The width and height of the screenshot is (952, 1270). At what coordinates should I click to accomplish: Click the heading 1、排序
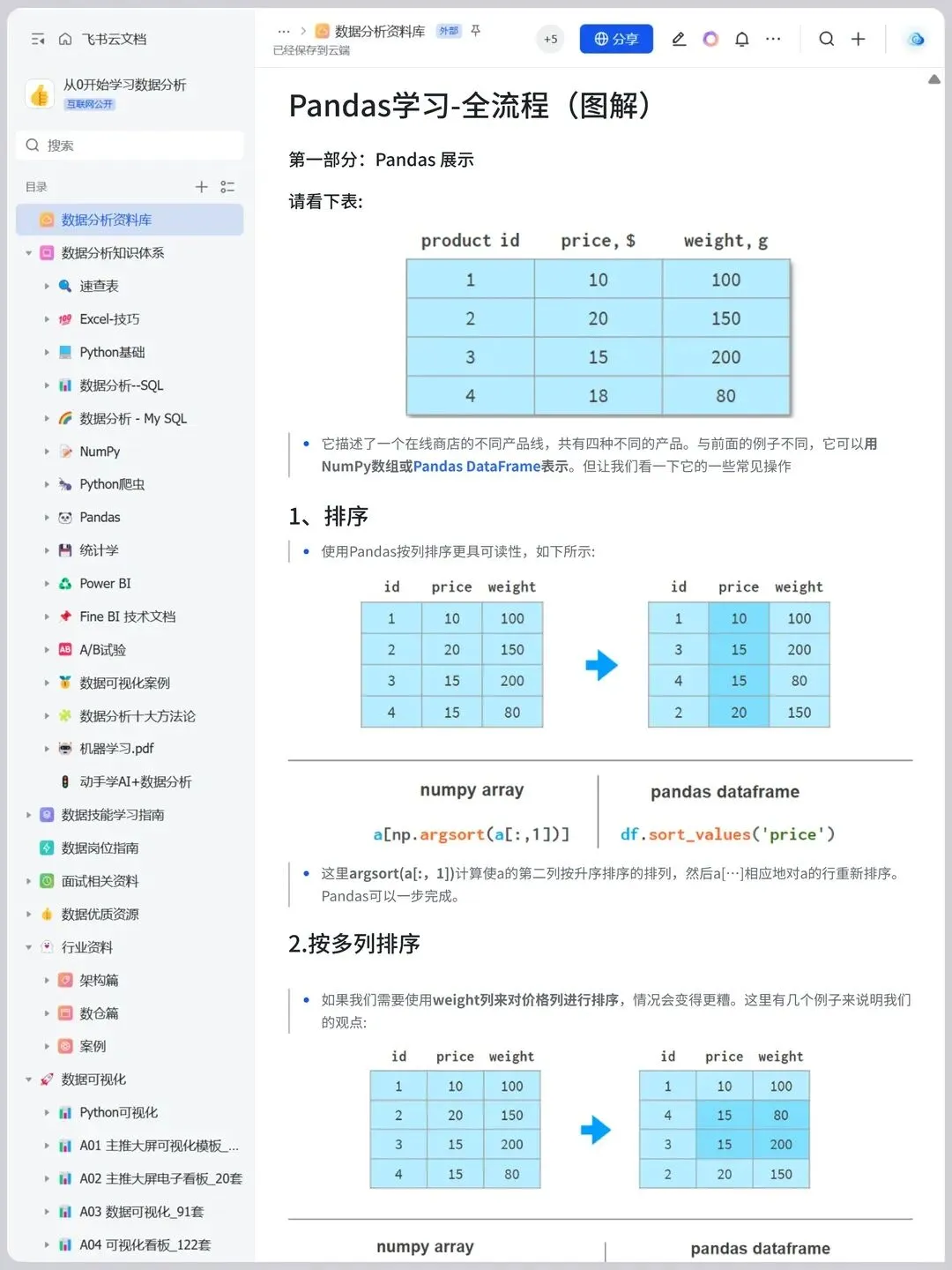(328, 516)
